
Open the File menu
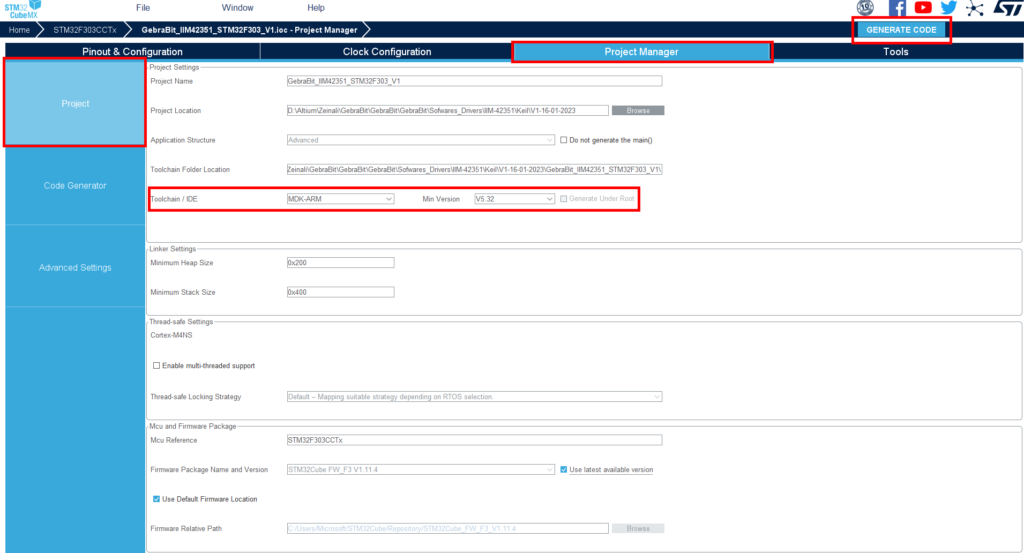[143, 8]
